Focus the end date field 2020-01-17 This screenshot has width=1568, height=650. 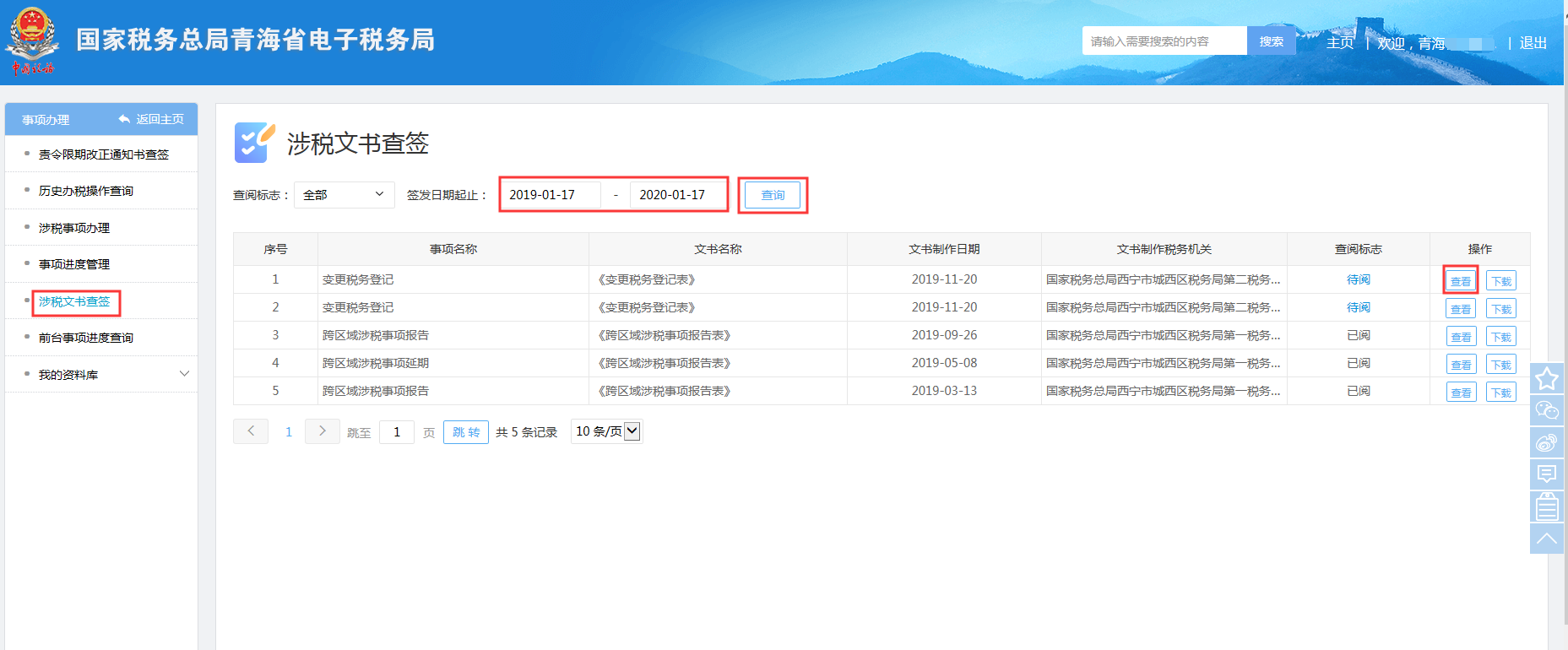pos(678,195)
